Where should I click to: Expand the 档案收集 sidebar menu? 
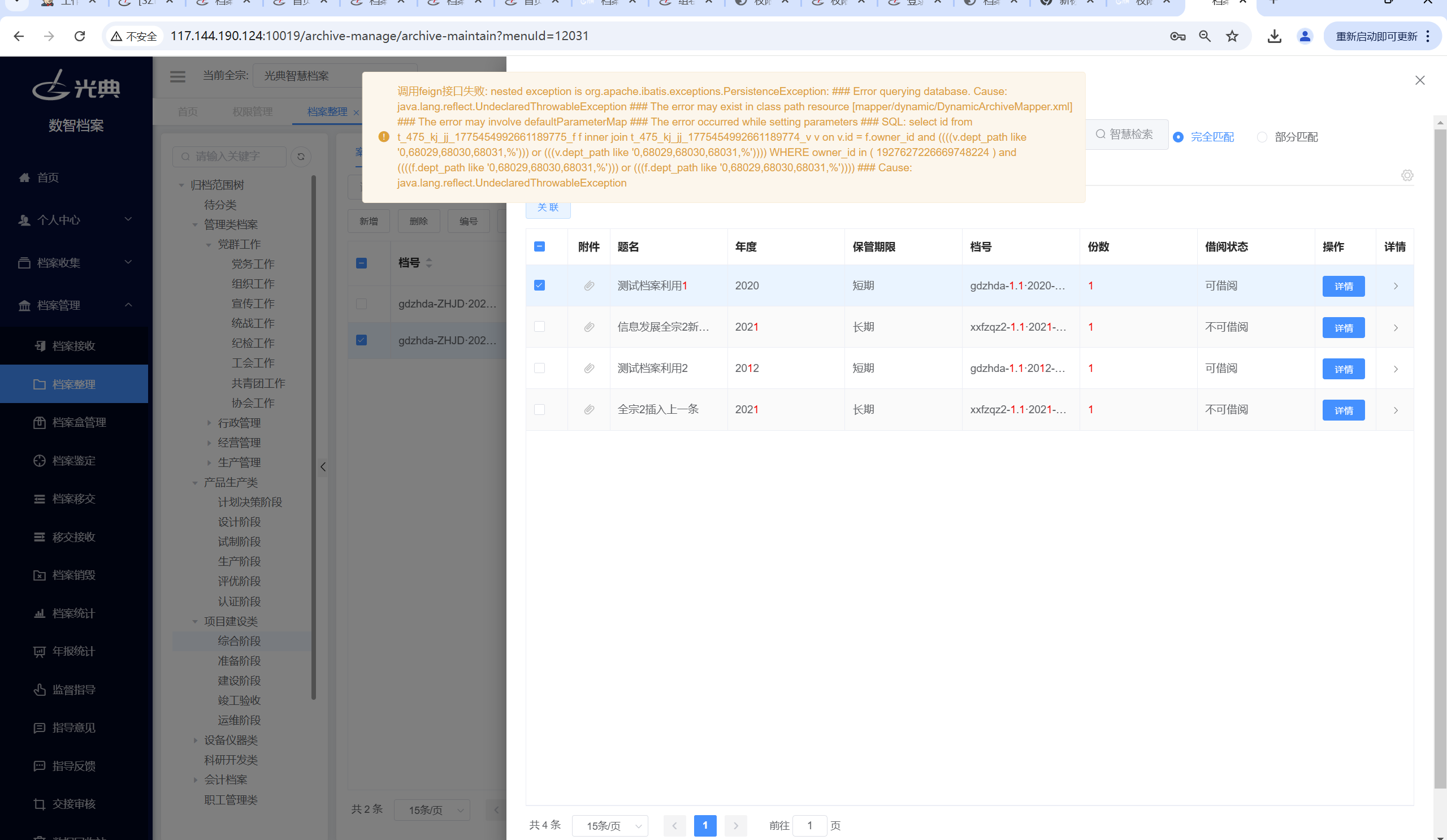[75, 263]
